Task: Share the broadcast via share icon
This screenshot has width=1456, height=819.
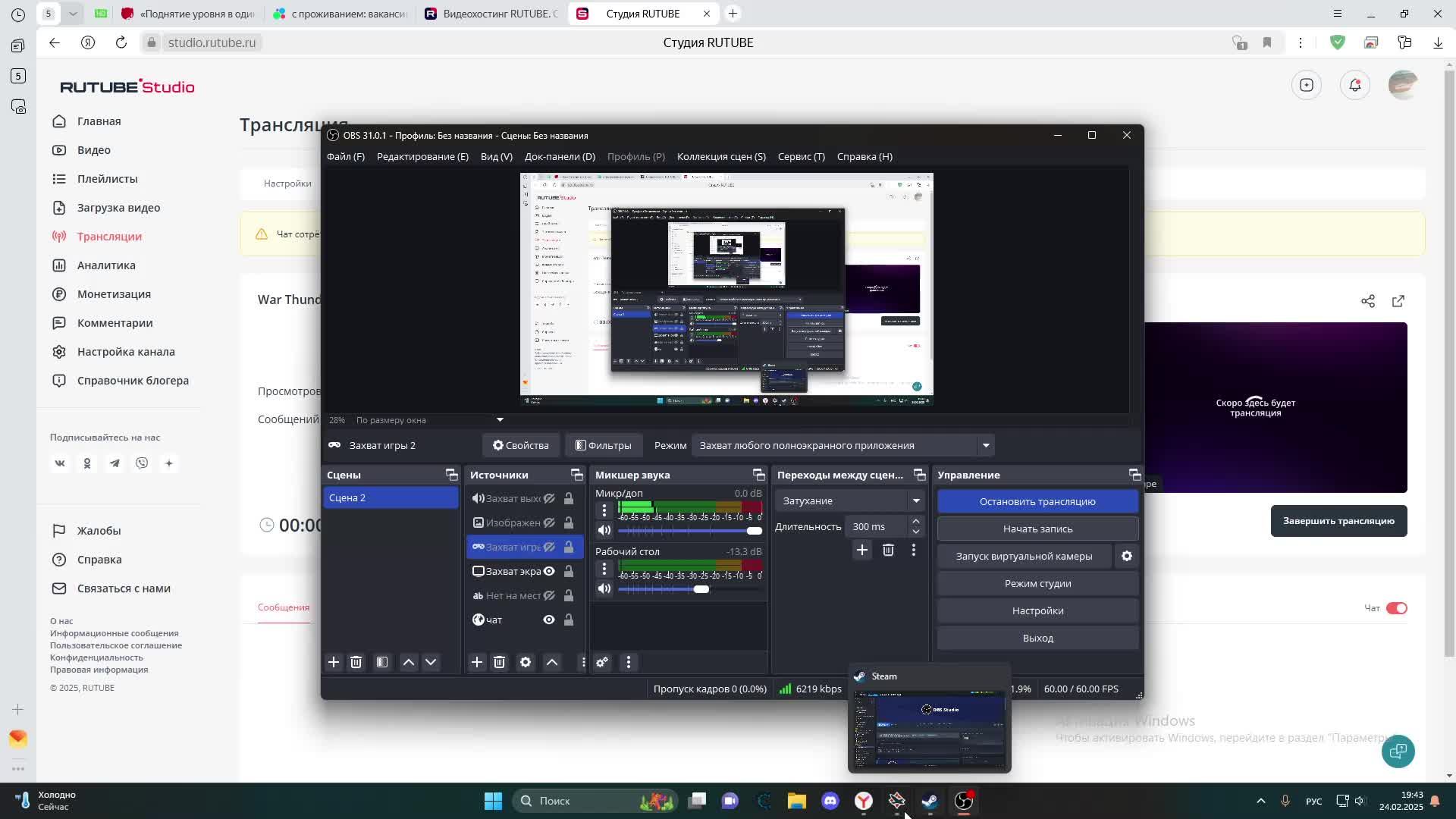Action: 1367,301
